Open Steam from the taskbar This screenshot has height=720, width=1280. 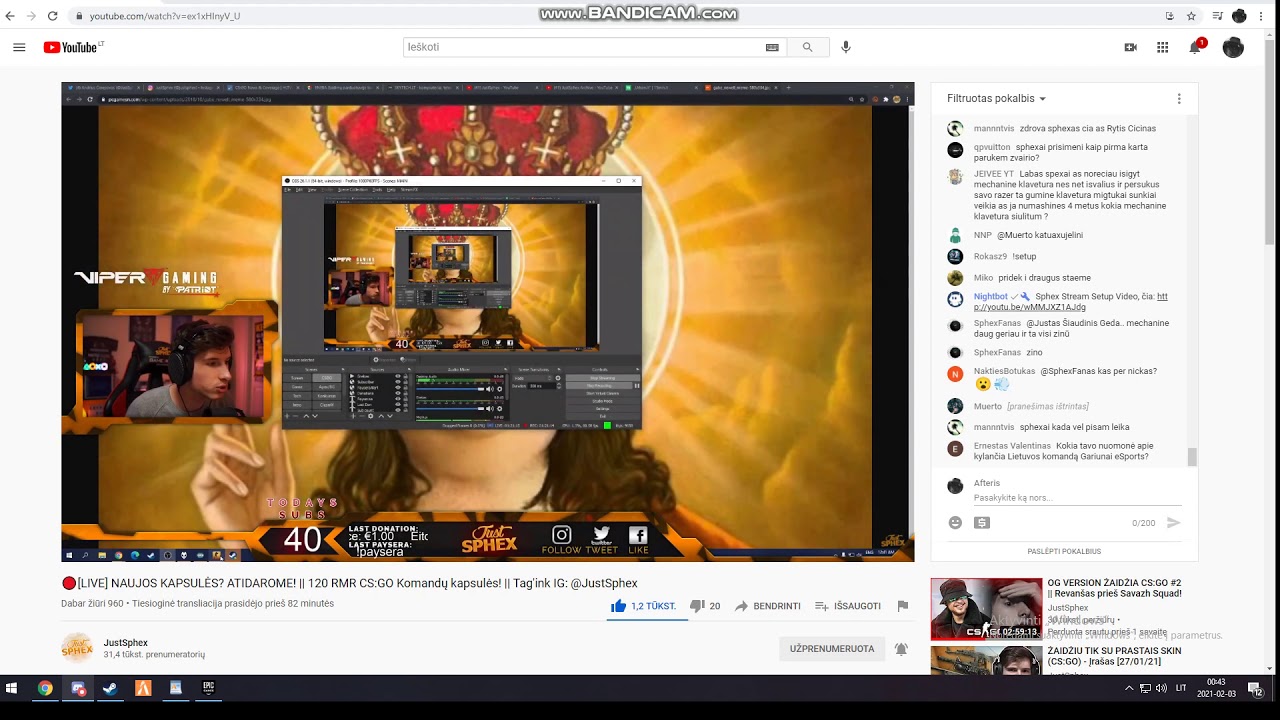pyautogui.click(x=110, y=688)
